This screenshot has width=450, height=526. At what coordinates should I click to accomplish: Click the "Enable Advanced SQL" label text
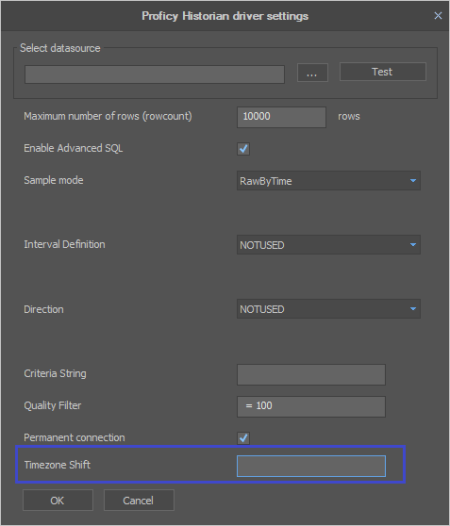[73, 148]
